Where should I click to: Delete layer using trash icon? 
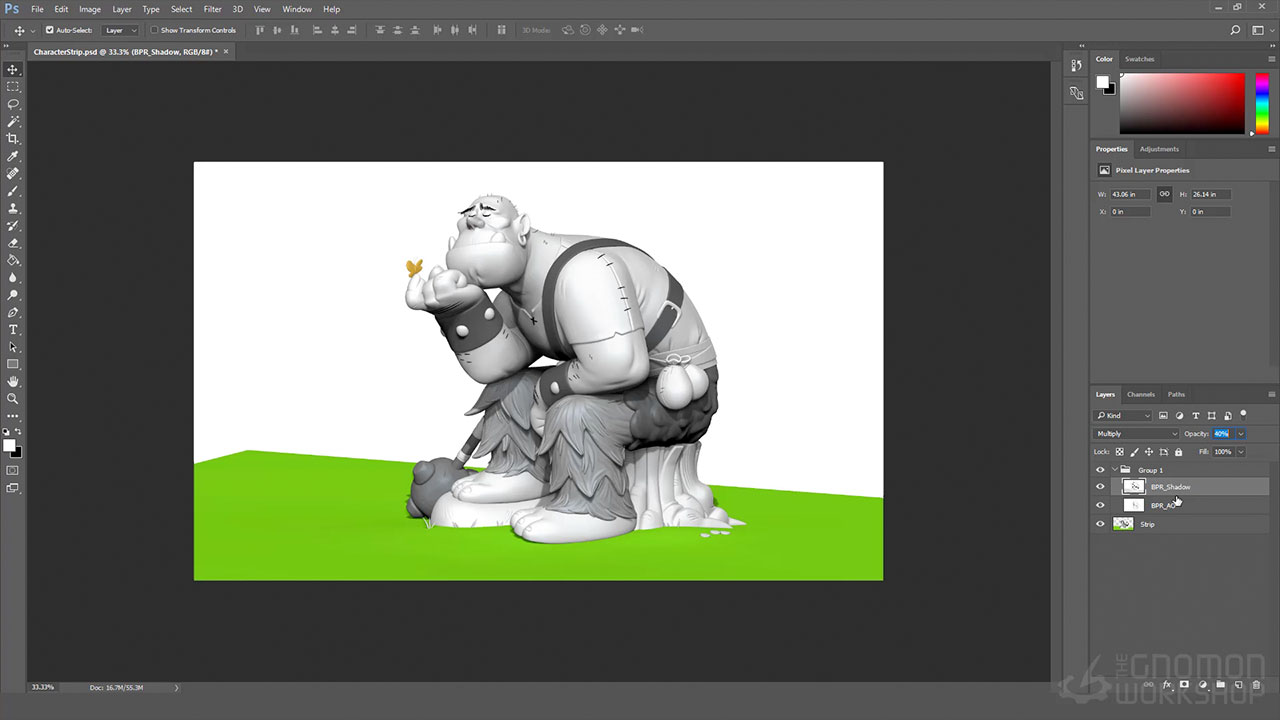1257,685
